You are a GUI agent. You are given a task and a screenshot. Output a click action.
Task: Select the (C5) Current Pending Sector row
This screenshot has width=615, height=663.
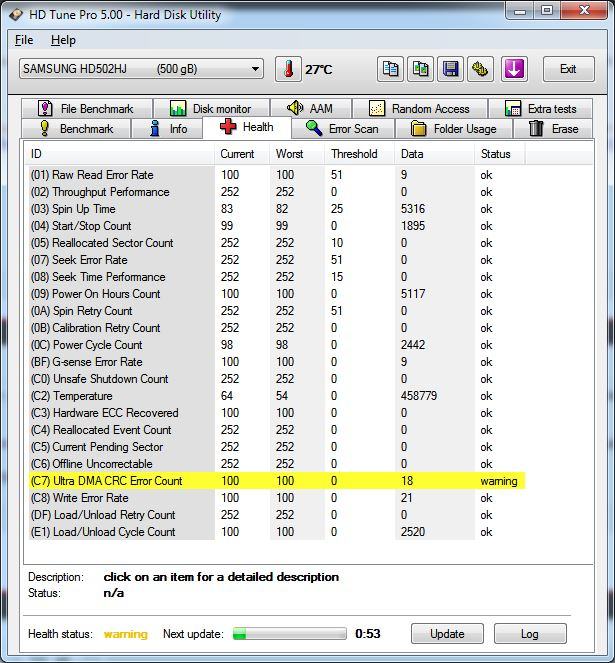click(x=277, y=447)
